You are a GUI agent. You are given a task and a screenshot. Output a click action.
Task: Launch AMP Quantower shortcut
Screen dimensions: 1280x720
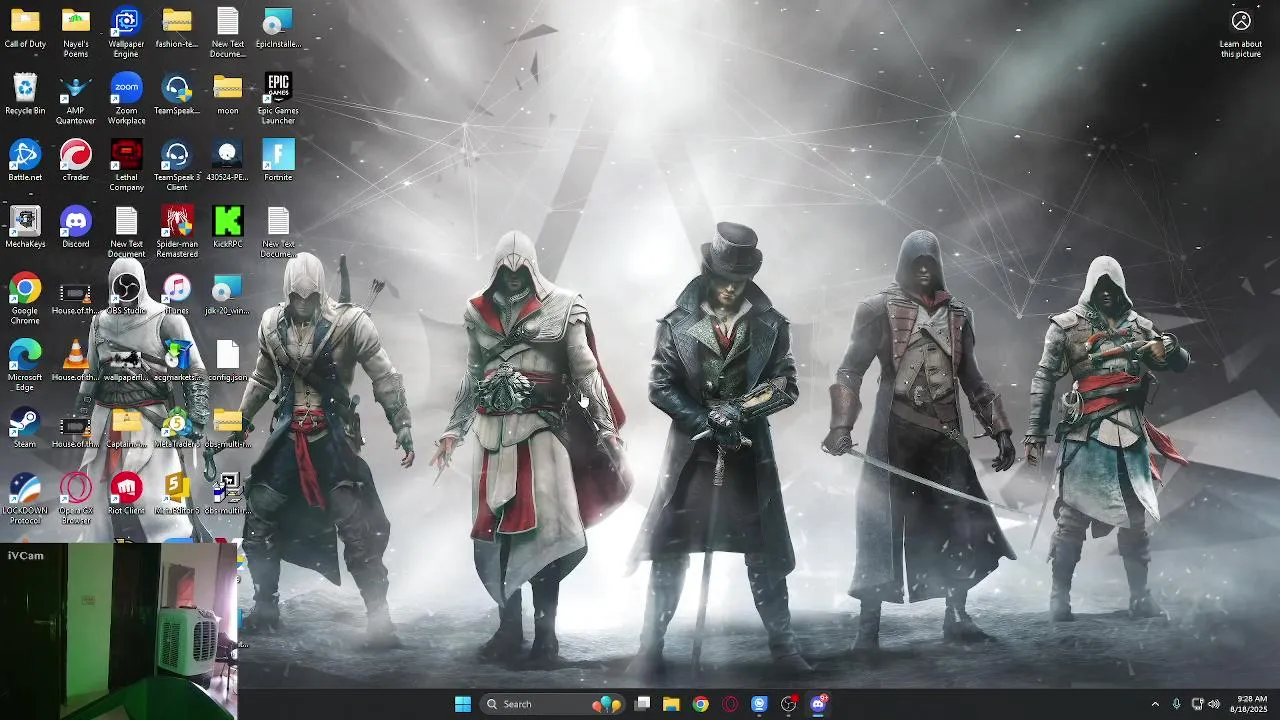[75, 99]
